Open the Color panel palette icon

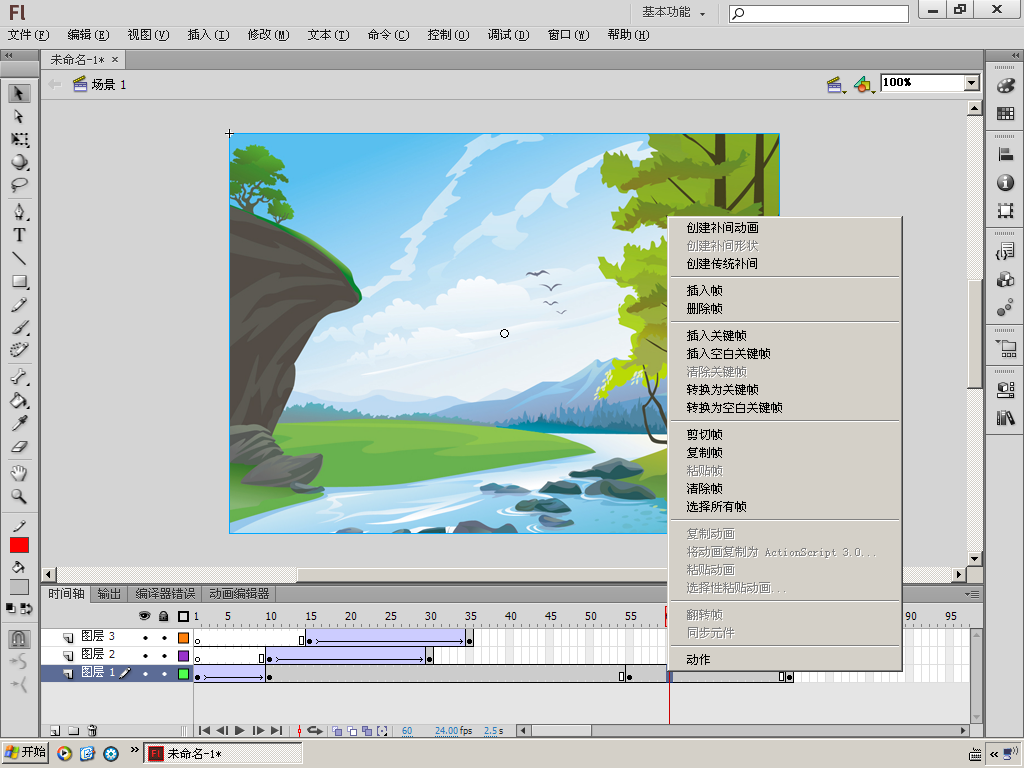tap(1006, 86)
